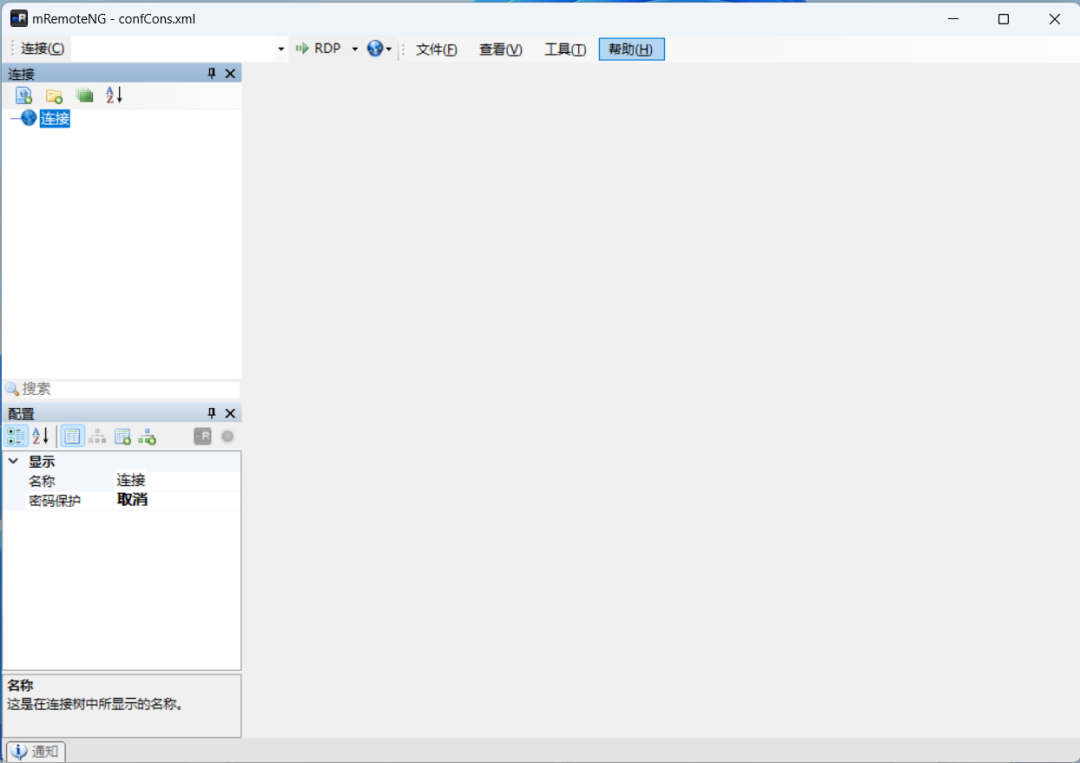1080x763 pixels.
Task: Close the 配置 panel
Action: click(x=230, y=413)
